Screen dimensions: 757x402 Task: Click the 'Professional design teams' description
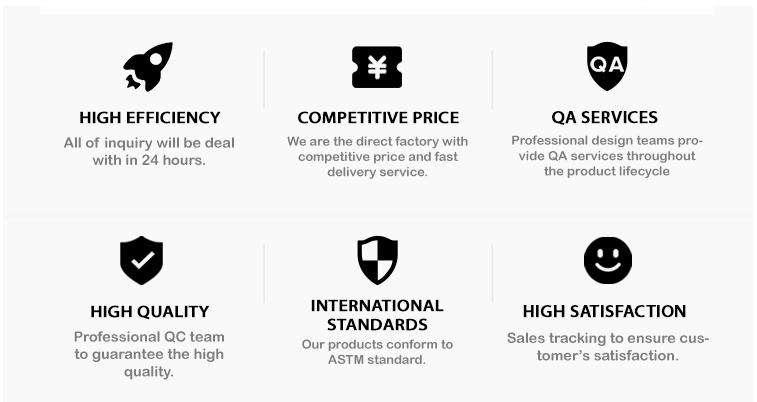point(607,156)
